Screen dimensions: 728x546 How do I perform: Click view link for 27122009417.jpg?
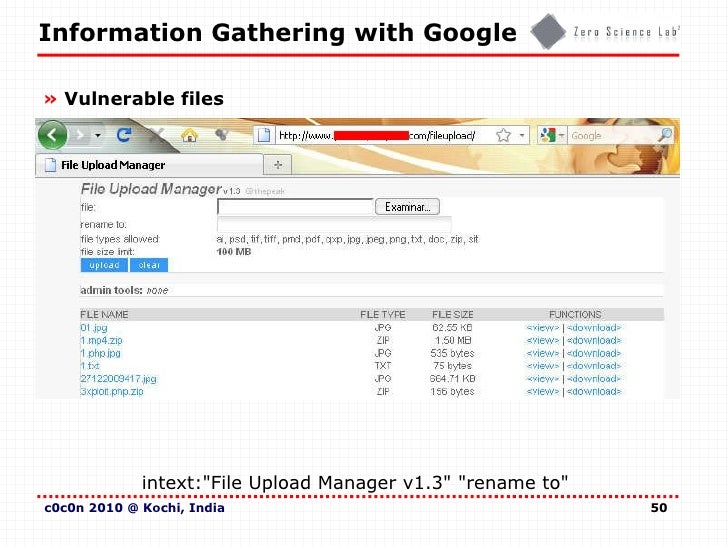[x=542, y=379]
